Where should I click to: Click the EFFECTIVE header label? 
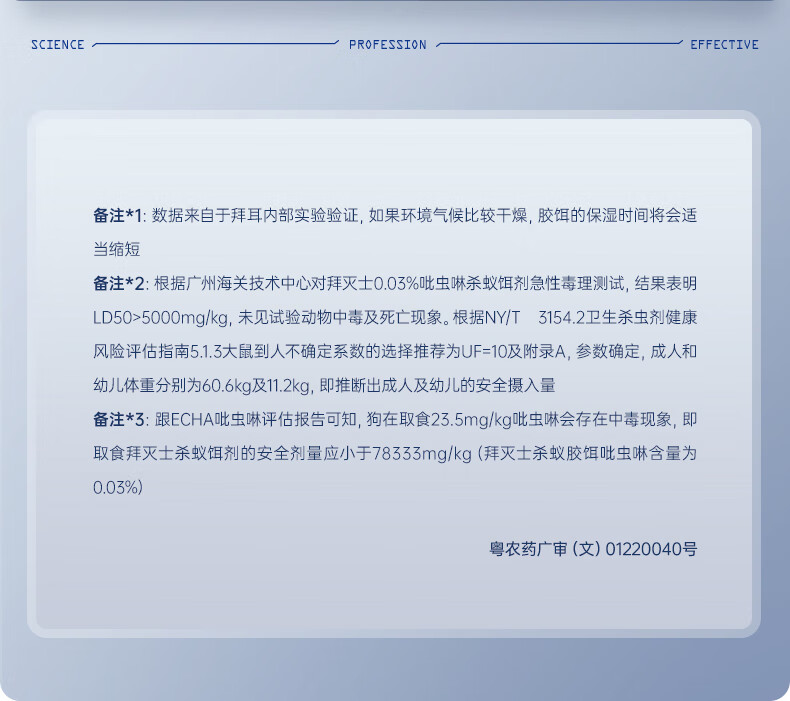click(724, 45)
